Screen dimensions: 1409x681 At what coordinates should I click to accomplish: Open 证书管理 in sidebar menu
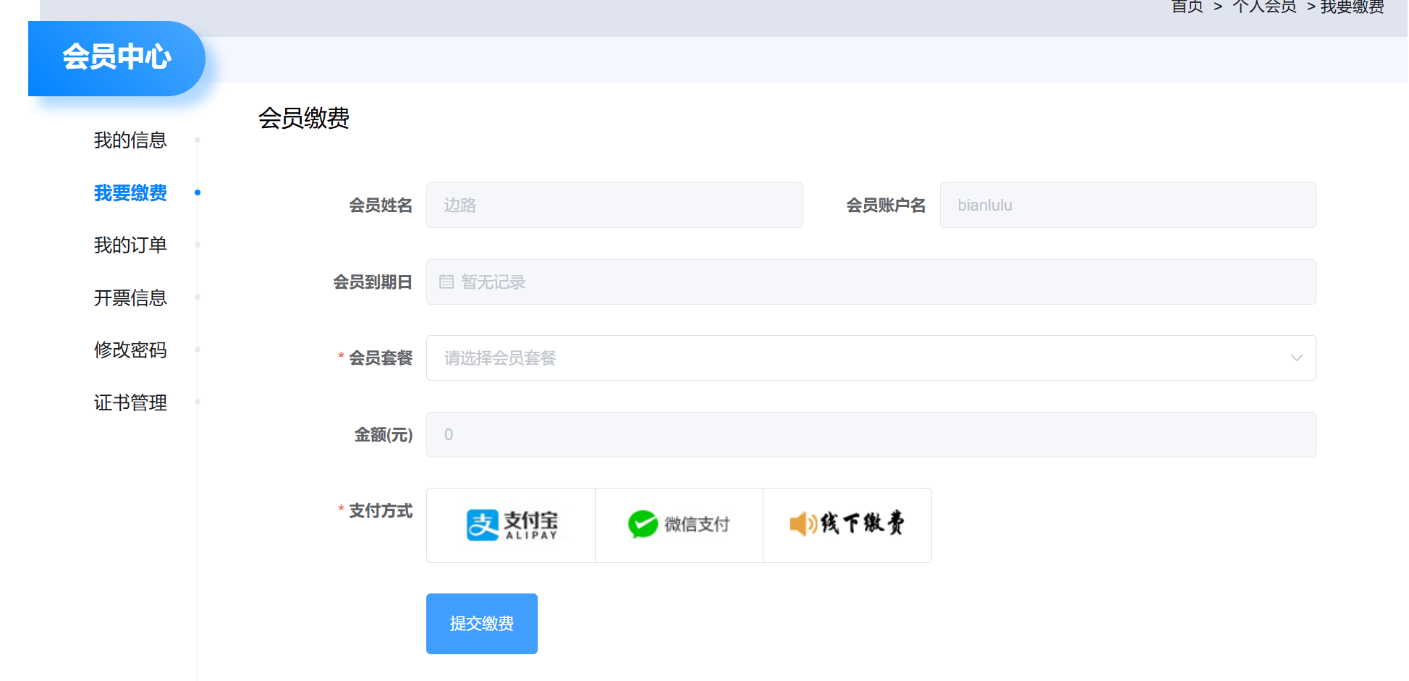click(130, 403)
